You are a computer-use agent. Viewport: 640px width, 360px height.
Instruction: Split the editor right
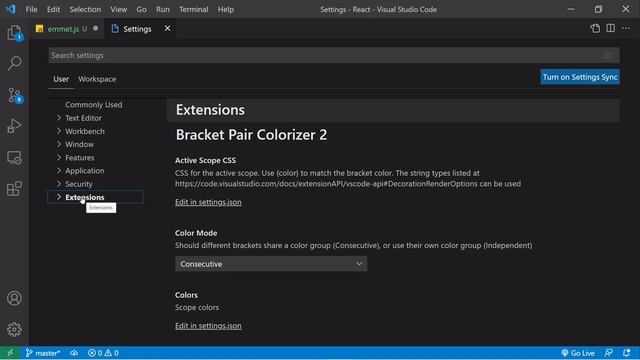coord(611,29)
